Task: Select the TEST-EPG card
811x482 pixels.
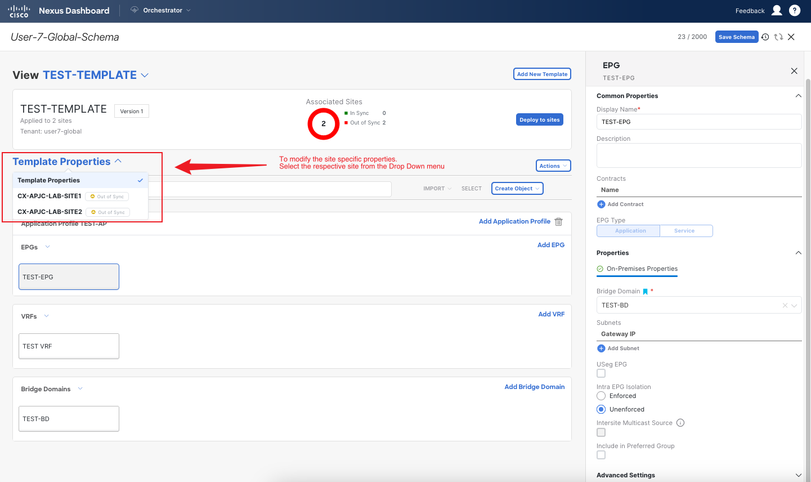Action: 69,277
